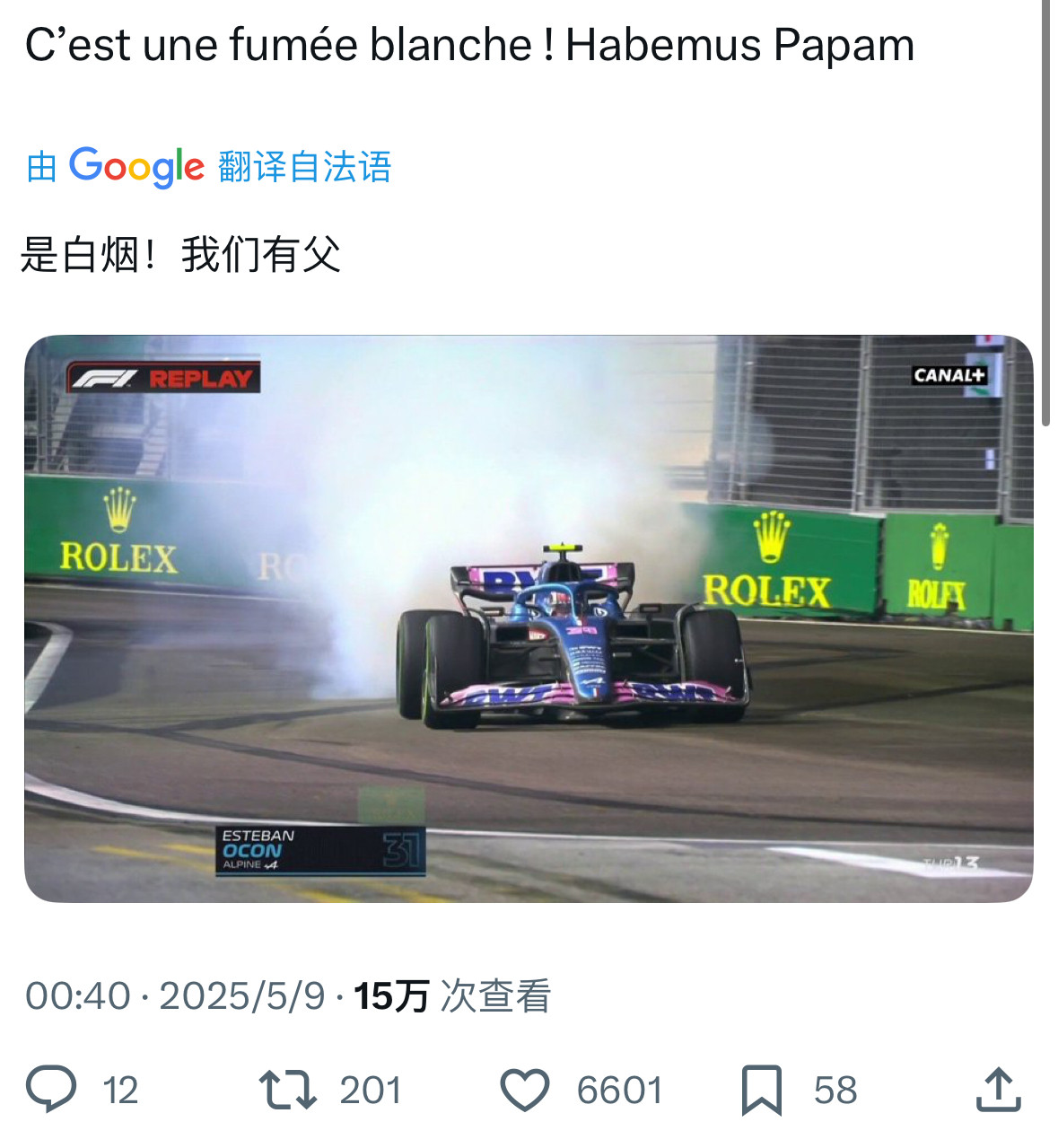Like the tweet with heart icon
The width and height of the screenshot is (1058, 1148).
pyautogui.click(x=524, y=1090)
